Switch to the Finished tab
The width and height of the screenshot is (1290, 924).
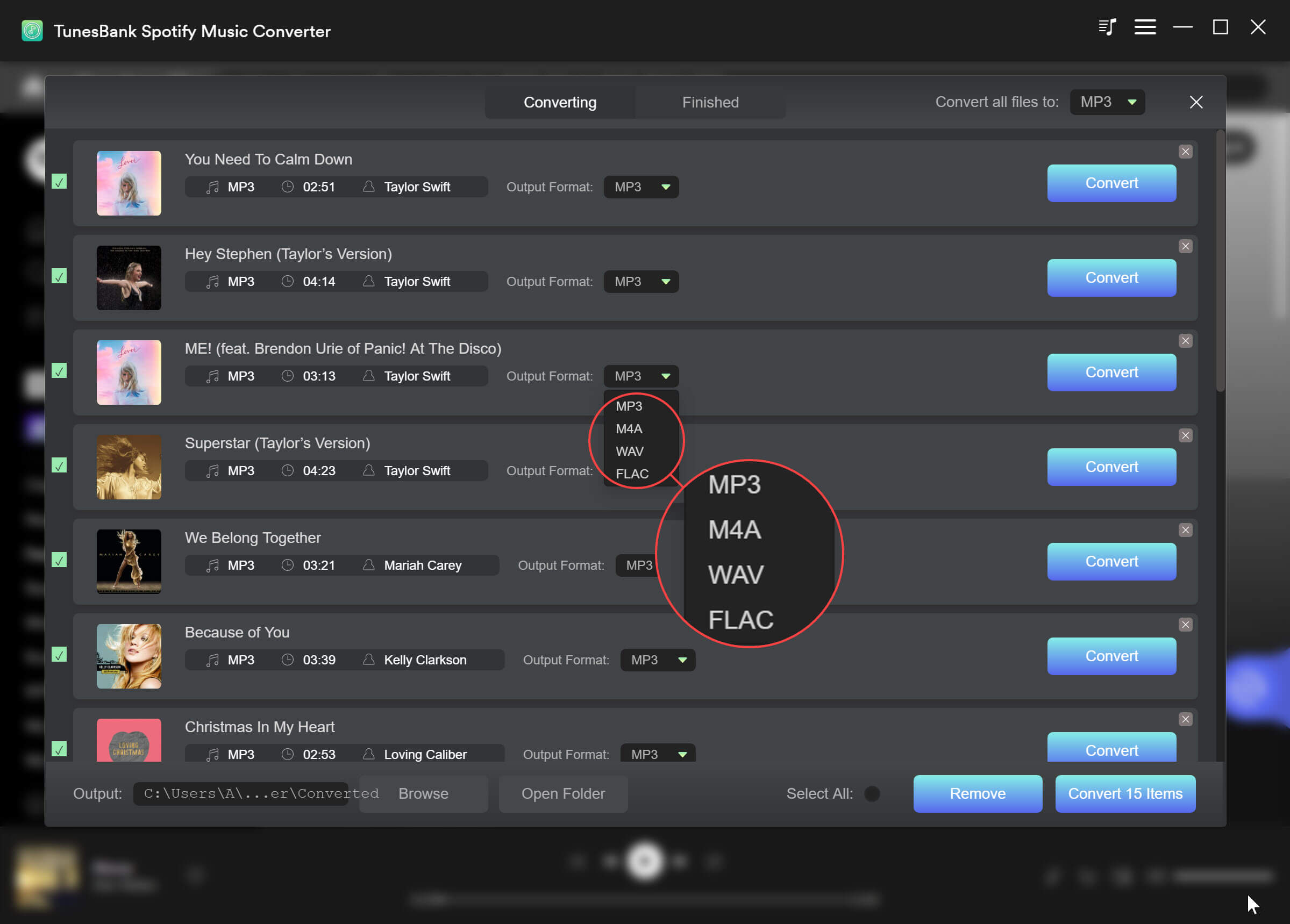(710, 102)
